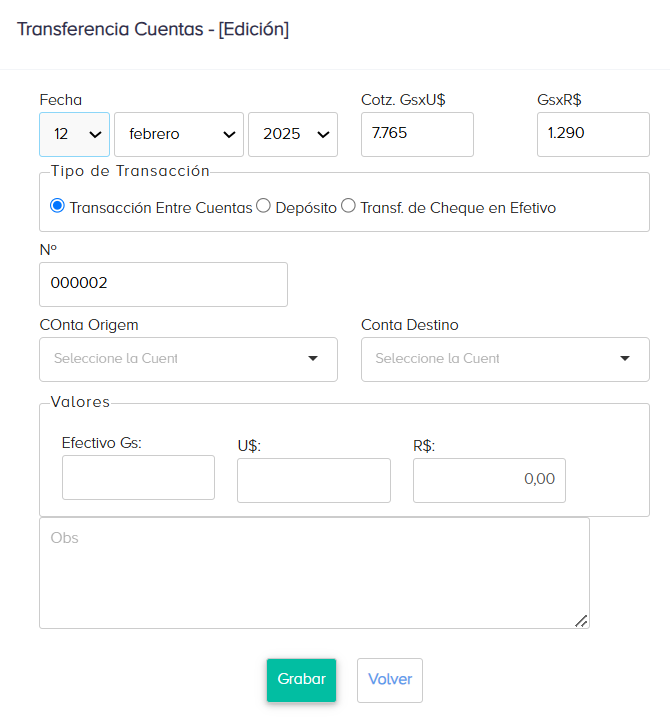The height and width of the screenshot is (727, 670).
Task: Grab the Obs textarea resize handle
Action: [581, 621]
